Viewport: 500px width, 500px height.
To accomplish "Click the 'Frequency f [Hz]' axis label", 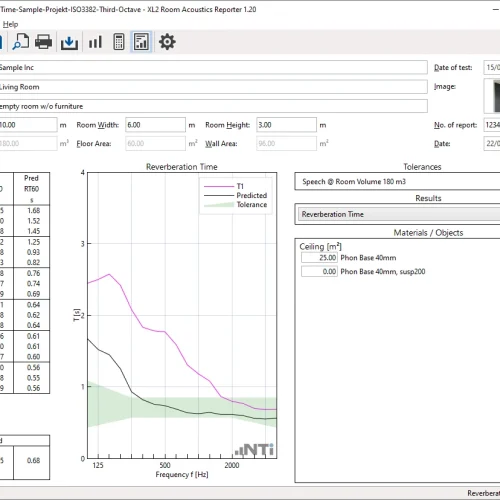I will pos(182,474).
